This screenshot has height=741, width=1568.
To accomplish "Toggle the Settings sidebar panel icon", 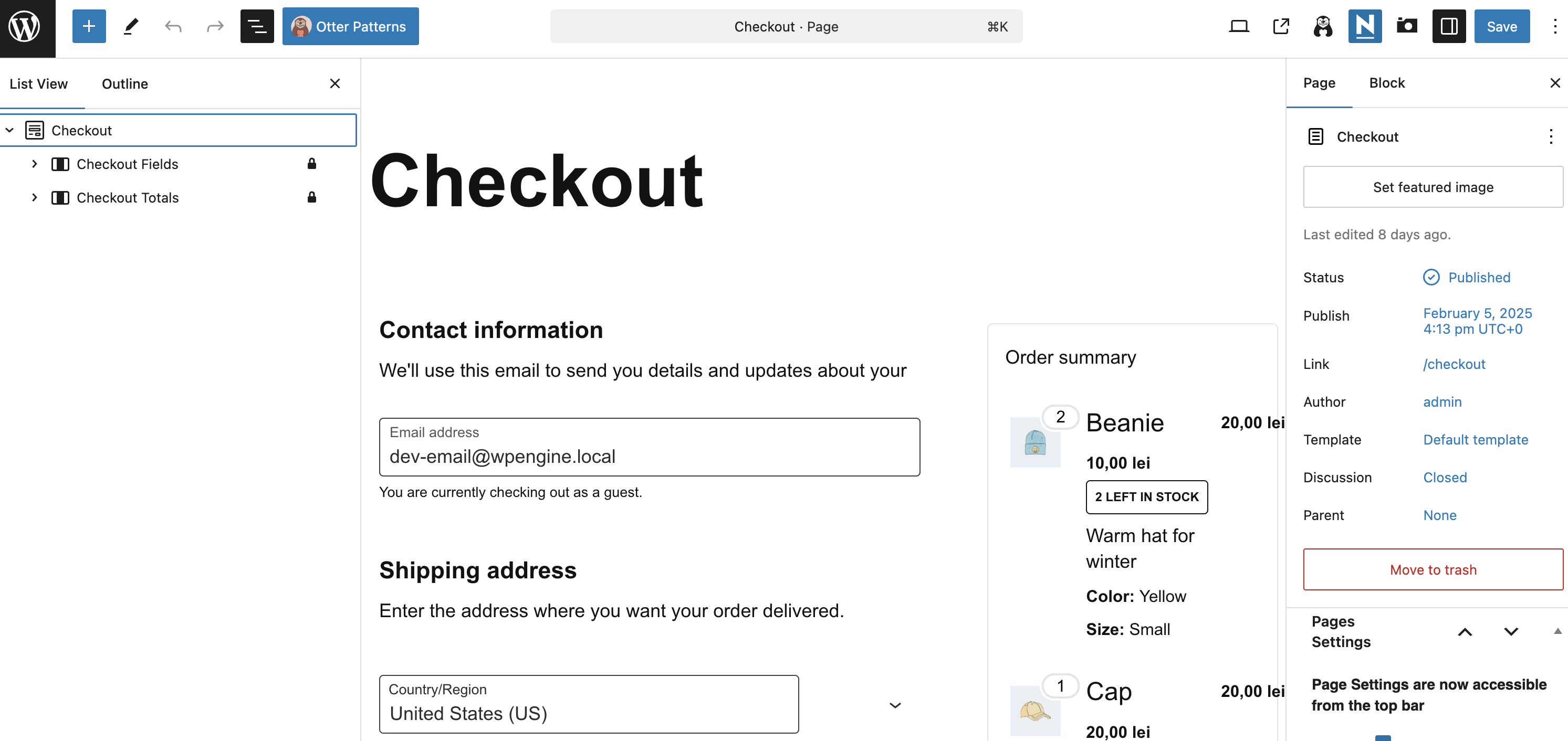I will [1449, 27].
